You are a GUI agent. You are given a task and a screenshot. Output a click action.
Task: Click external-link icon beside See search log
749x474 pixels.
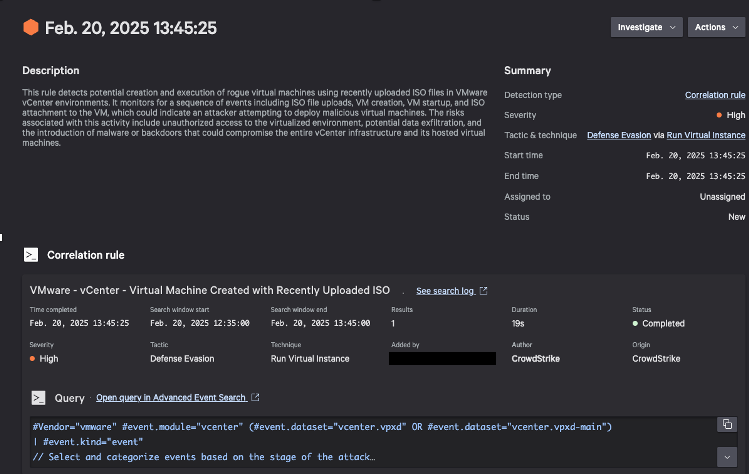pos(484,291)
